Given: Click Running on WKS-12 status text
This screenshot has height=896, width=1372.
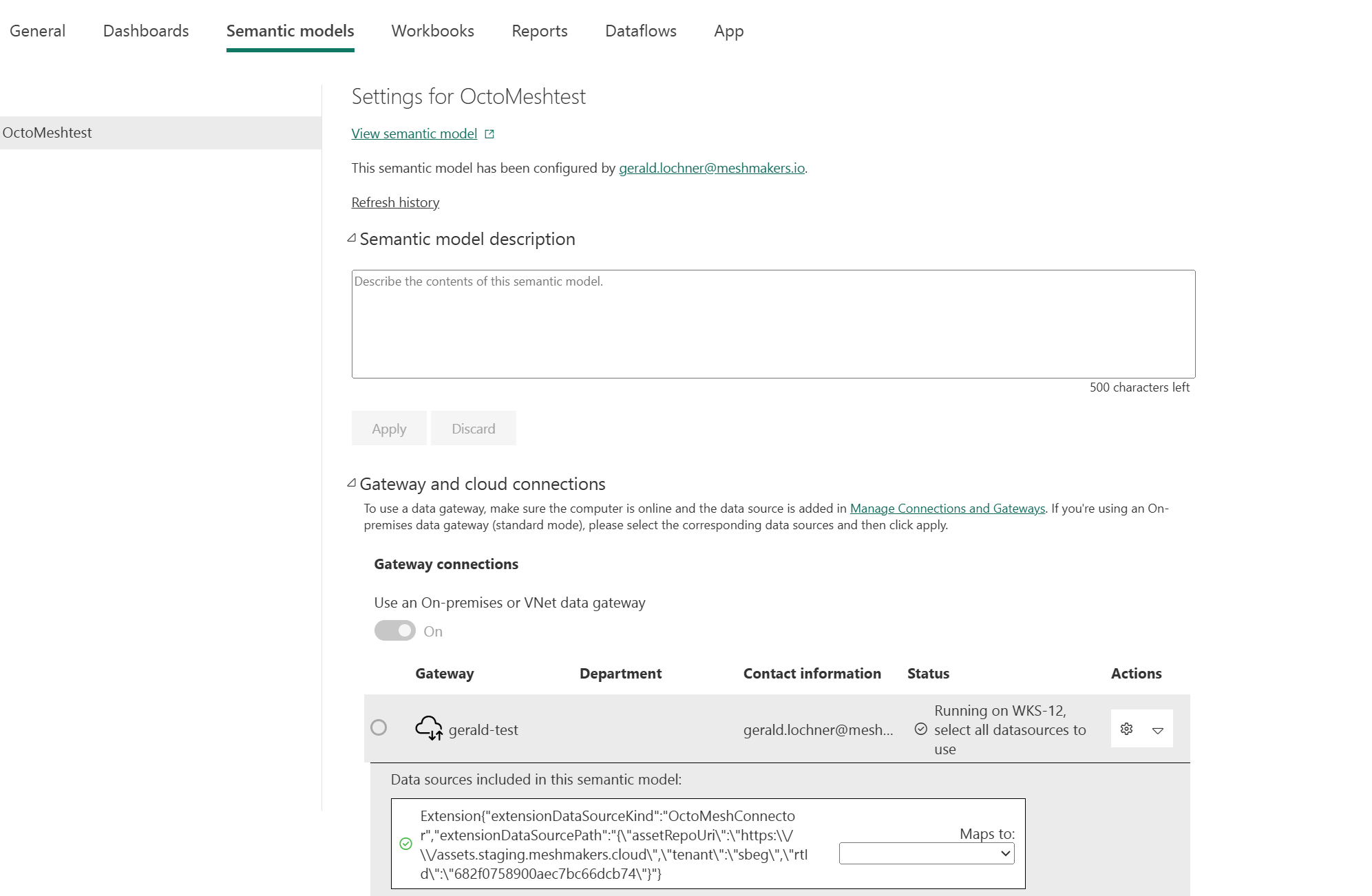Looking at the screenshot, I should (1010, 730).
